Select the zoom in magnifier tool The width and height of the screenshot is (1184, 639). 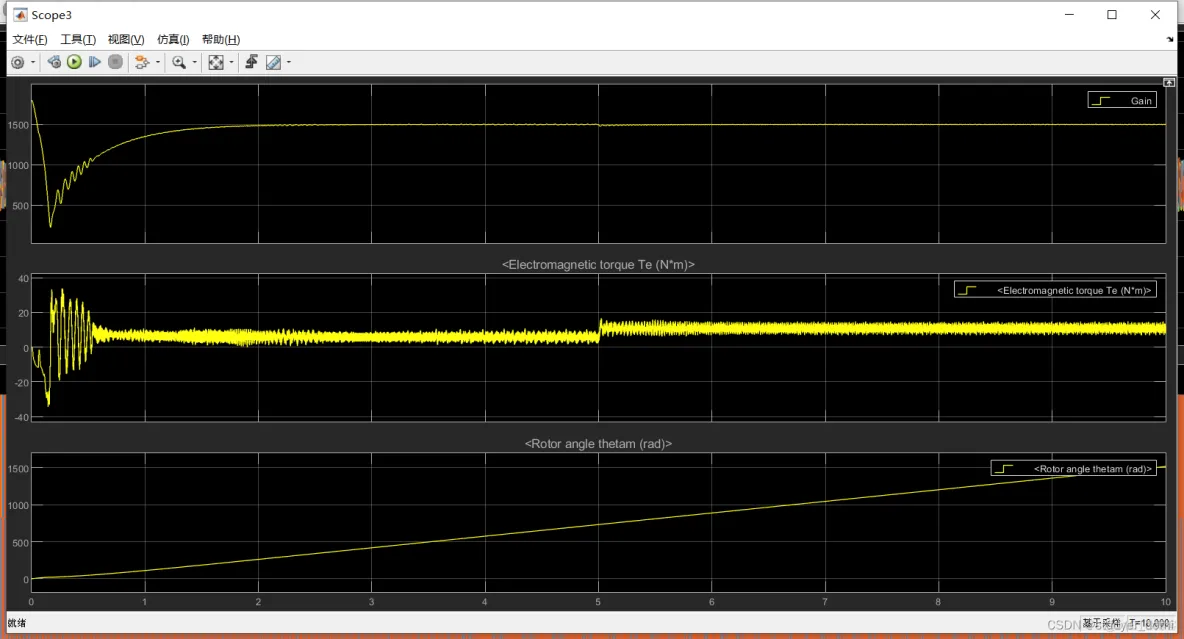point(179,63)
